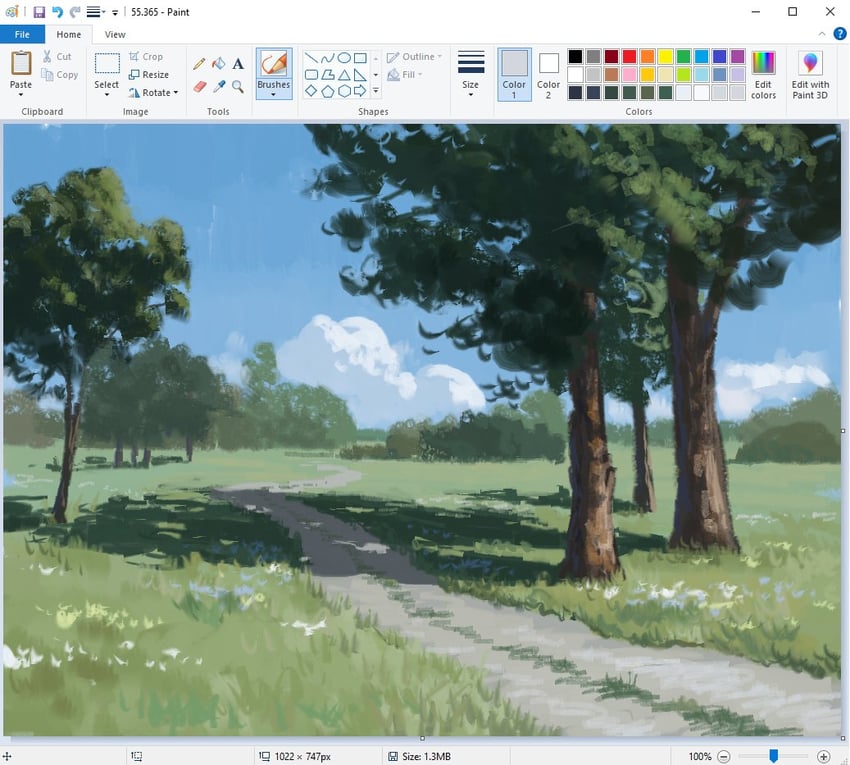The height and width of the screenshot is (765, 850).
Task: Select the Text tool
Action: 237,64
